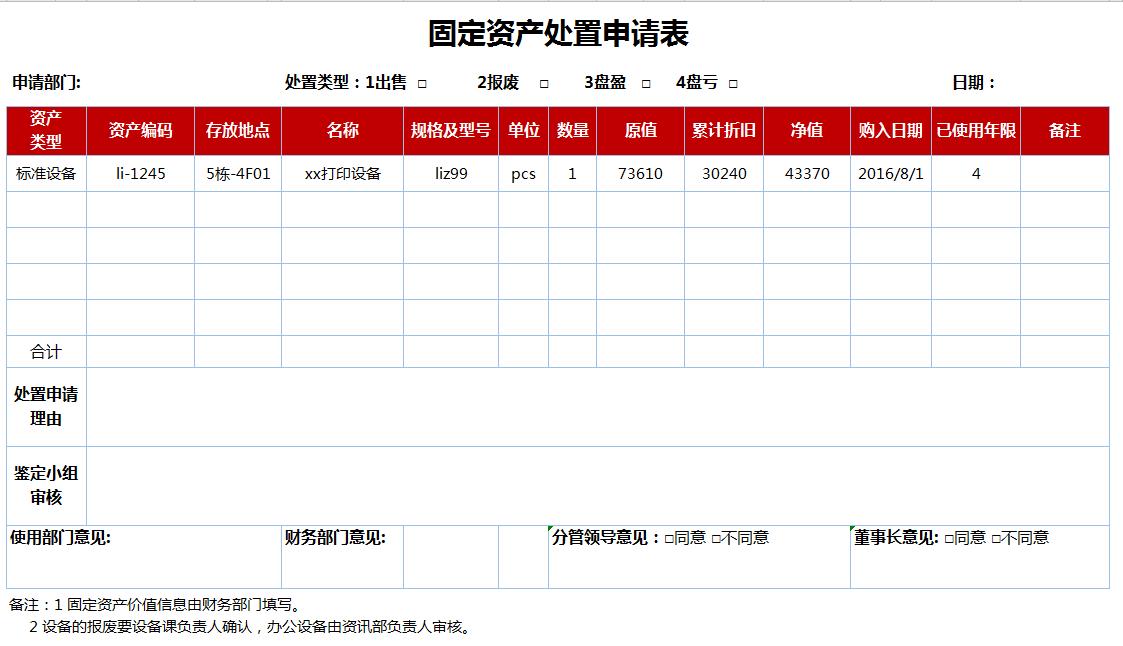Click the 备注 column header
The width and height of the screenshot is (1123, 646).
[1065, 130]
